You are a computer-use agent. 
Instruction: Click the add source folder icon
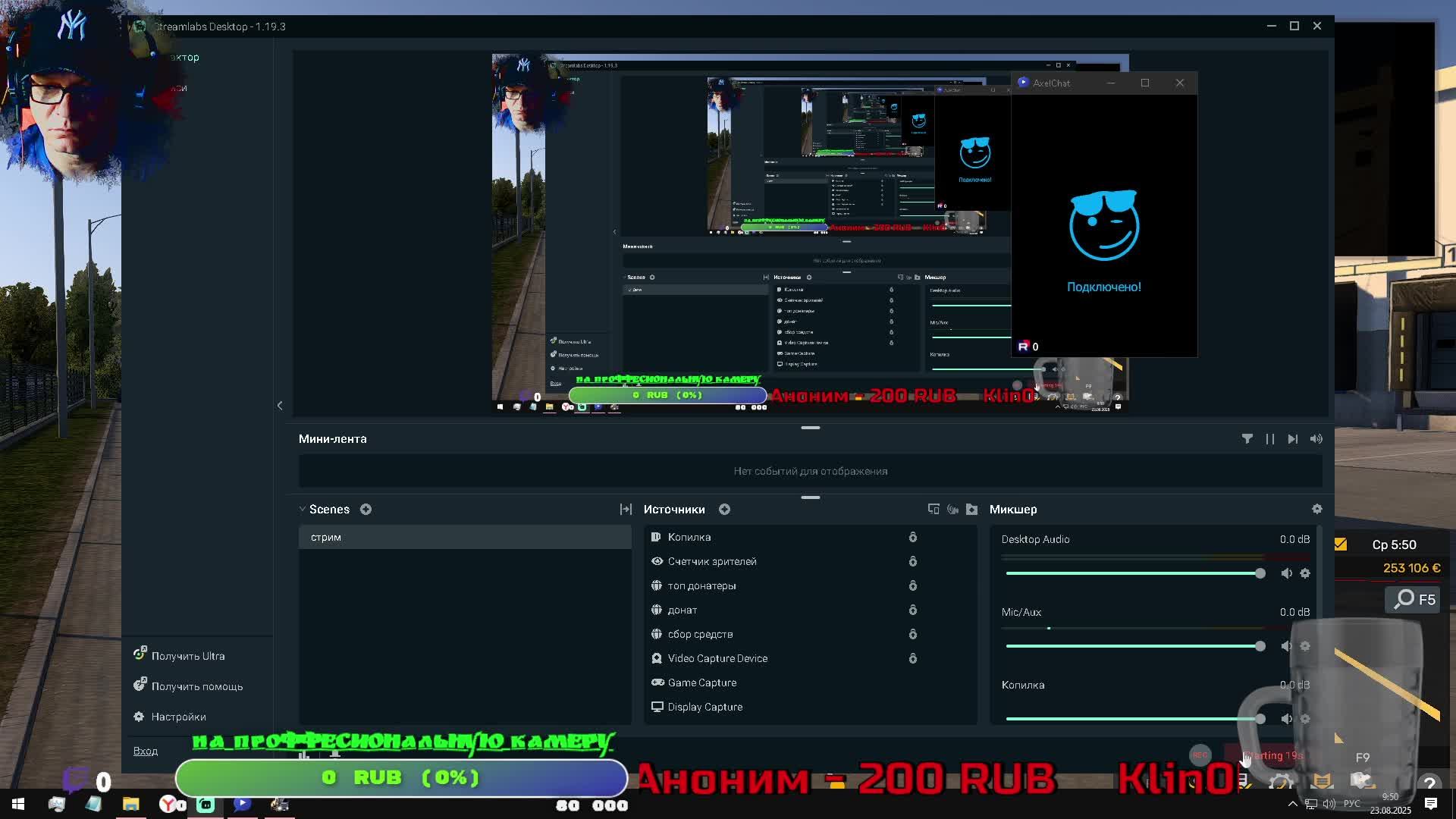pos(971,510)
